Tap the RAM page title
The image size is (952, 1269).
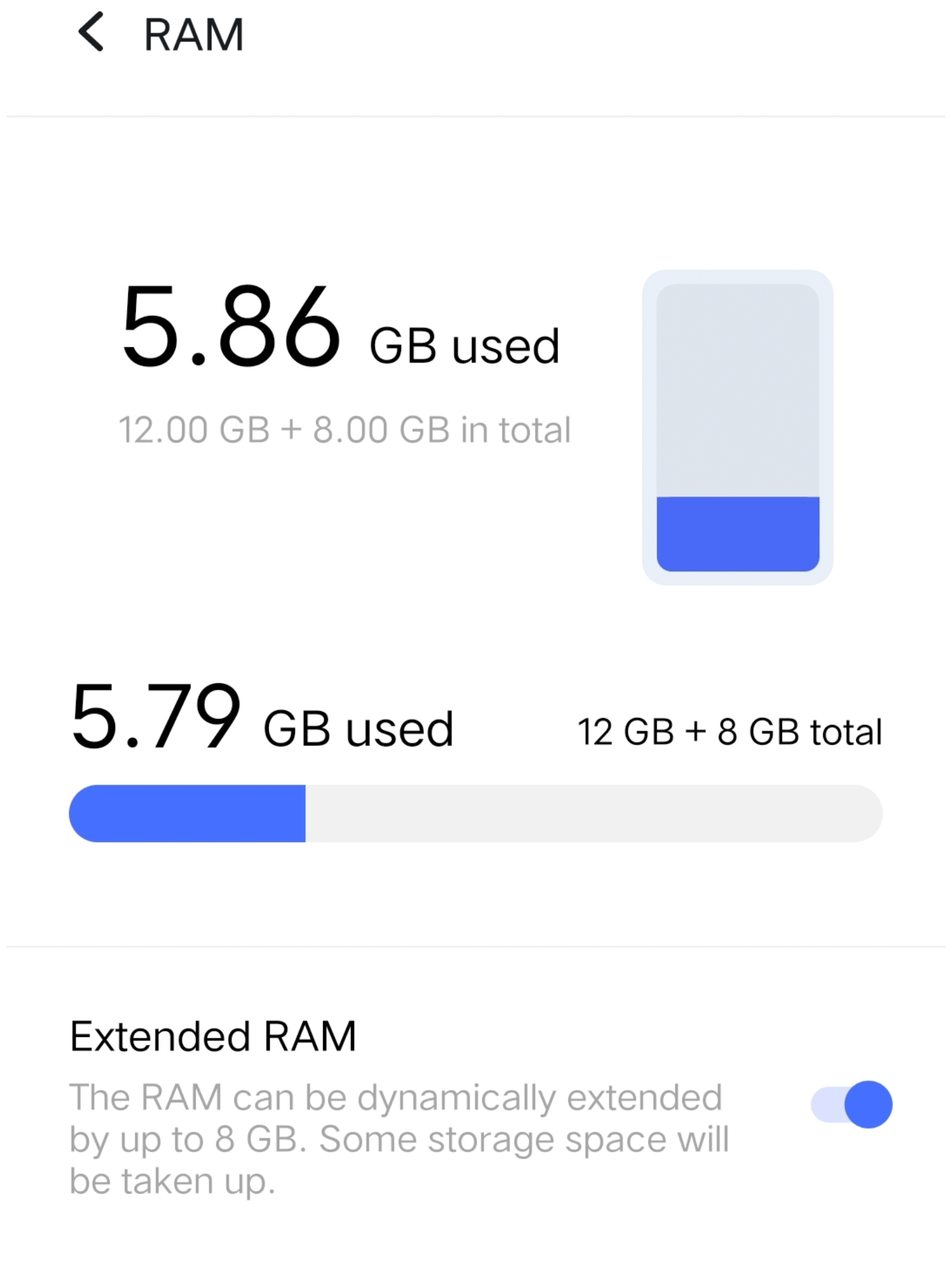coord(194,35)
